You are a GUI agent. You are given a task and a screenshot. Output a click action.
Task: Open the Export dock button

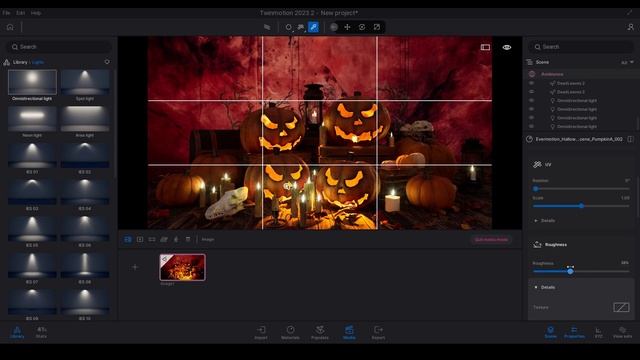[378, 332]
